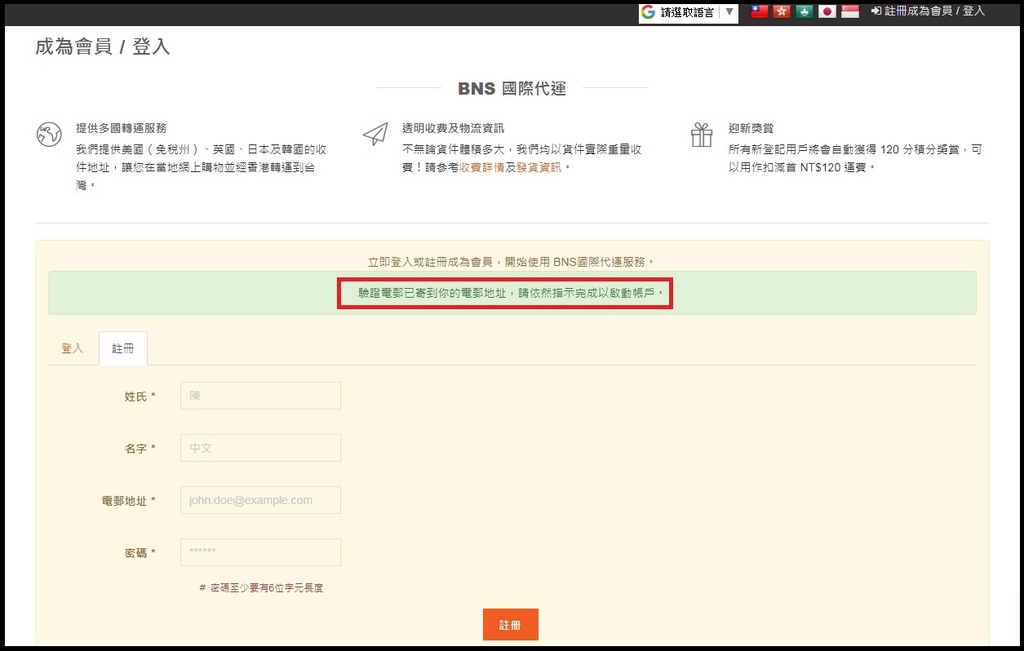This screenshot has height=651, width=1024.
Task: Open the 請選取語言 language dropdown
Action: [x=687, y=13]
